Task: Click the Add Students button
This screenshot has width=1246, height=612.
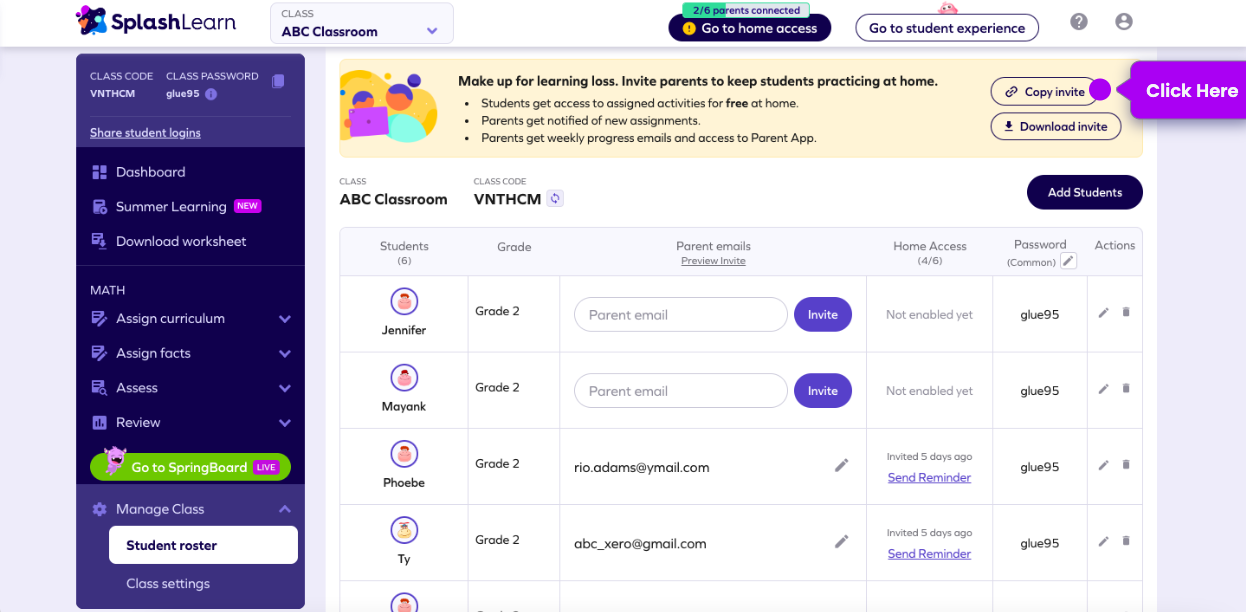Action: [x=1084, y=192]
